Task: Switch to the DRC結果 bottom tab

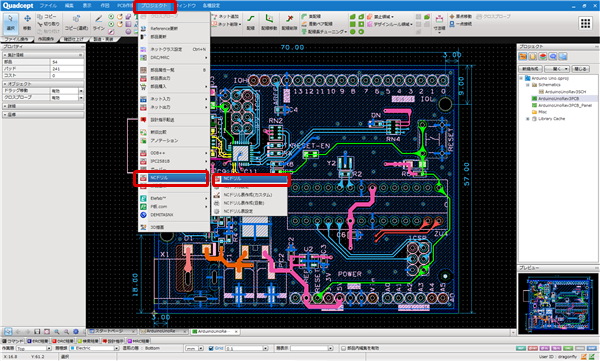Action: pos(63,341)
